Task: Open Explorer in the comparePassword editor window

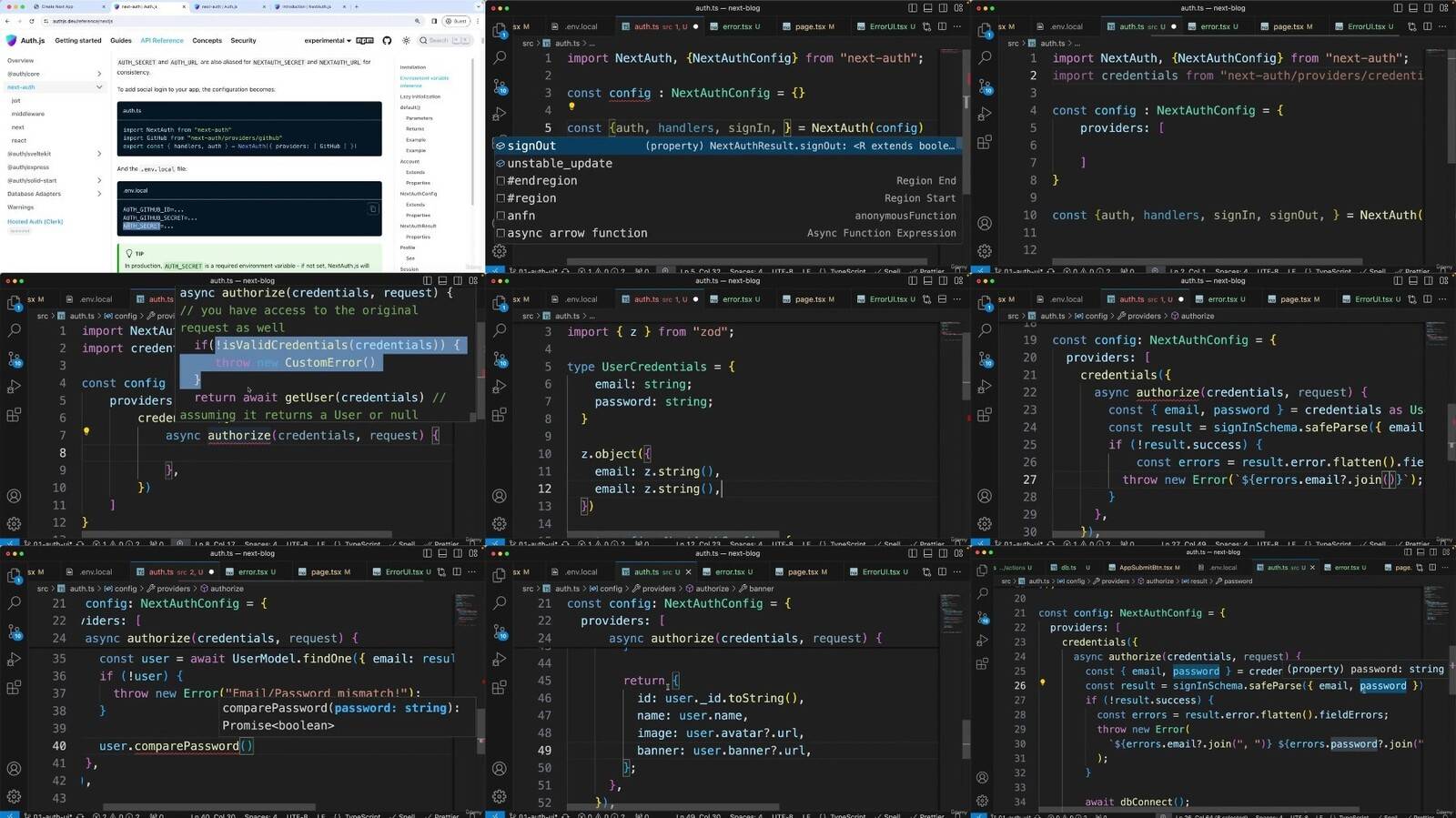Action: (14, 575)
